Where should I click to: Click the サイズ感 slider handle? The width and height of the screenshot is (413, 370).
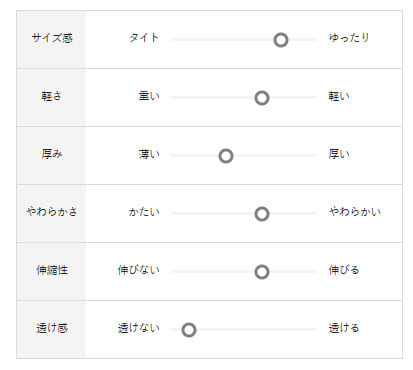(x=281, y=40)
